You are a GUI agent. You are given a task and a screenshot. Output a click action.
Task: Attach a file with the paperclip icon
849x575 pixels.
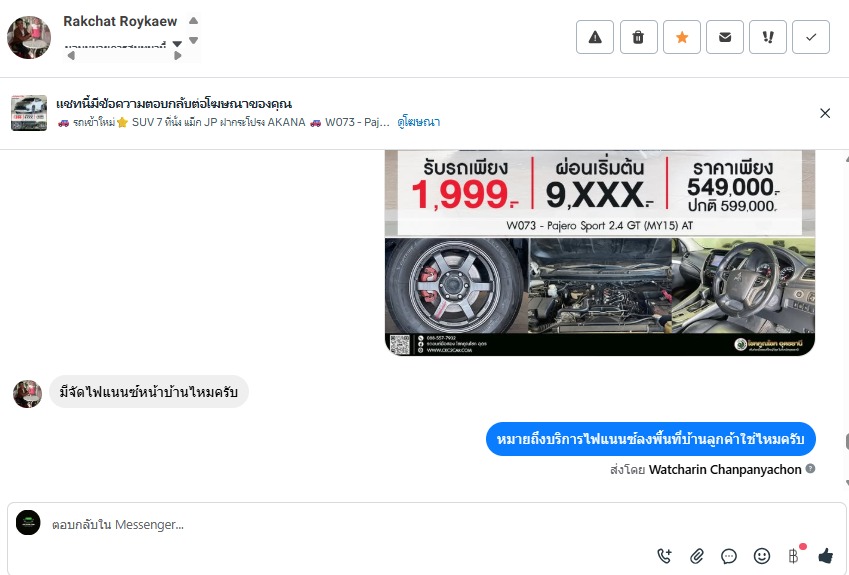pos(697,556)
